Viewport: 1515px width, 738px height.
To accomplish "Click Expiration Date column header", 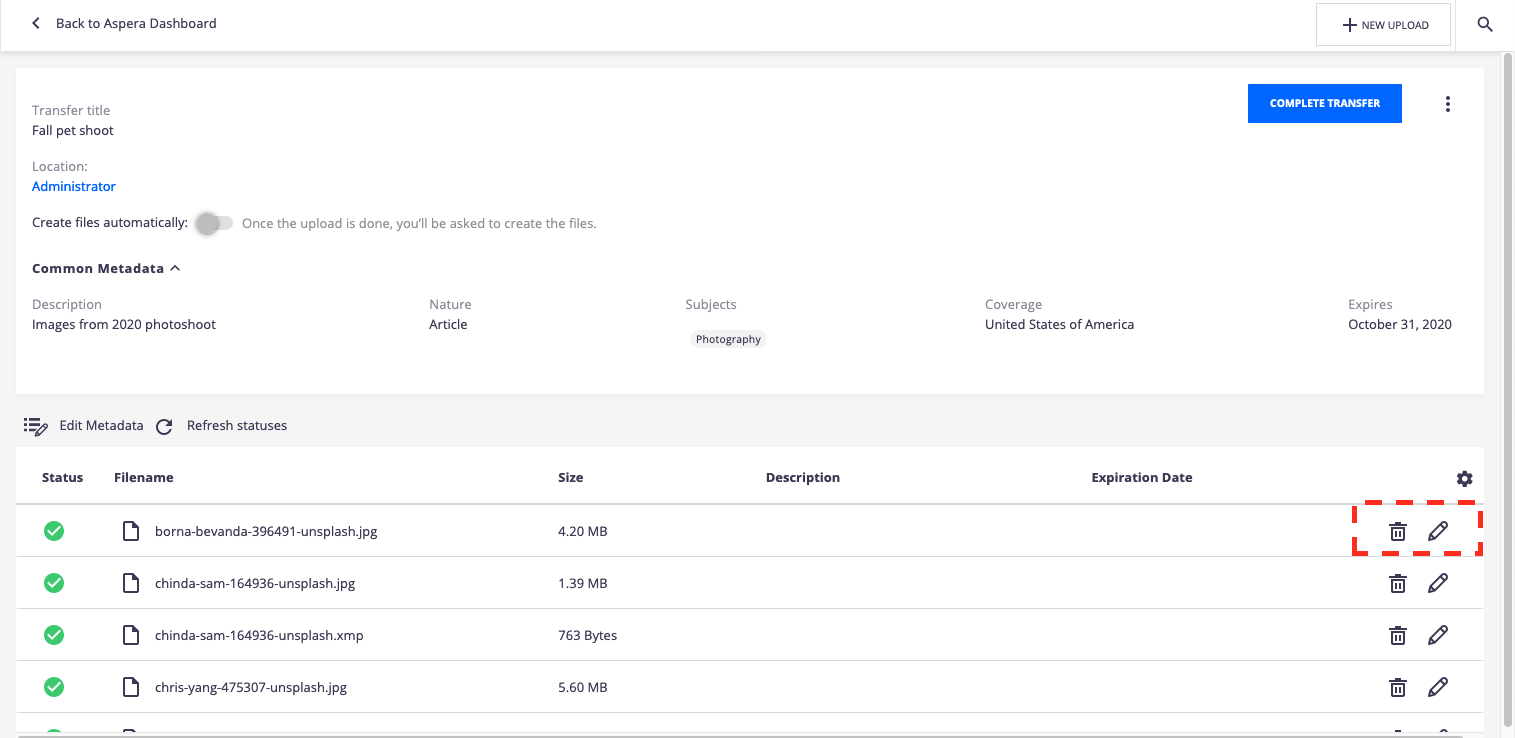I will (x=1142, y=478).
